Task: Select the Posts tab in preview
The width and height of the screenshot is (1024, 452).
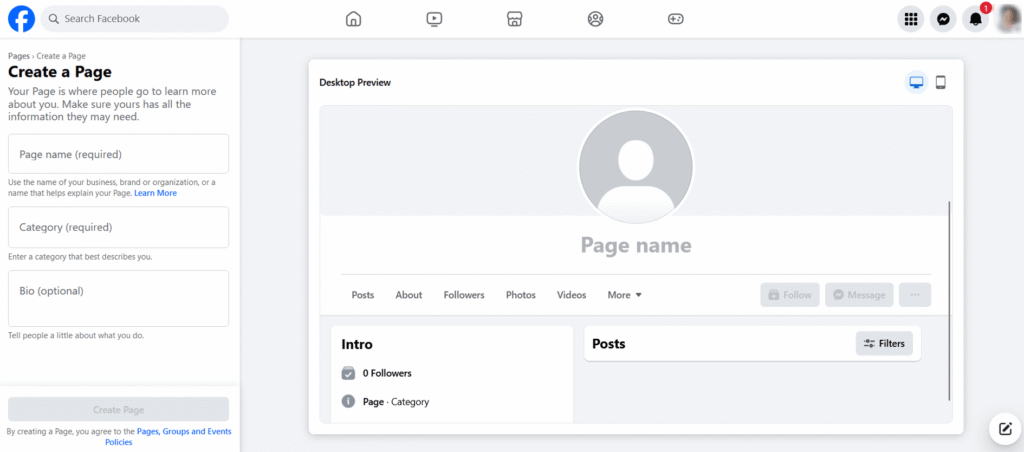Action: [363, 295]
